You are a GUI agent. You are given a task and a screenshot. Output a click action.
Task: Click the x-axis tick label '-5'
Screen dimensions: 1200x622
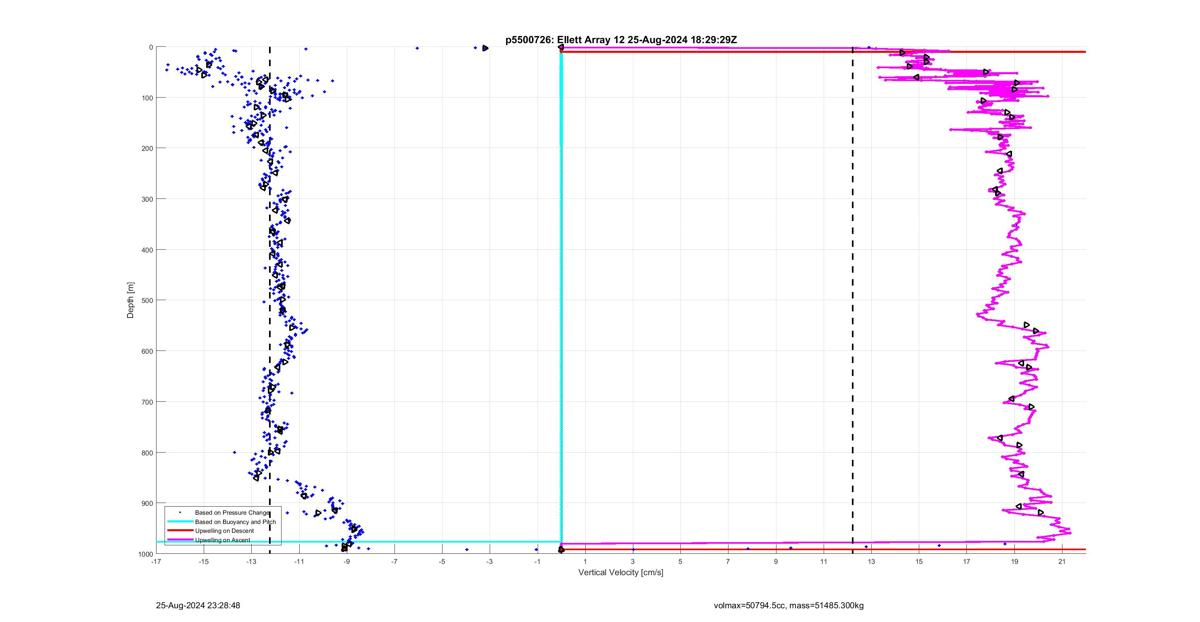pyautogui.click(x=442, y=562)
